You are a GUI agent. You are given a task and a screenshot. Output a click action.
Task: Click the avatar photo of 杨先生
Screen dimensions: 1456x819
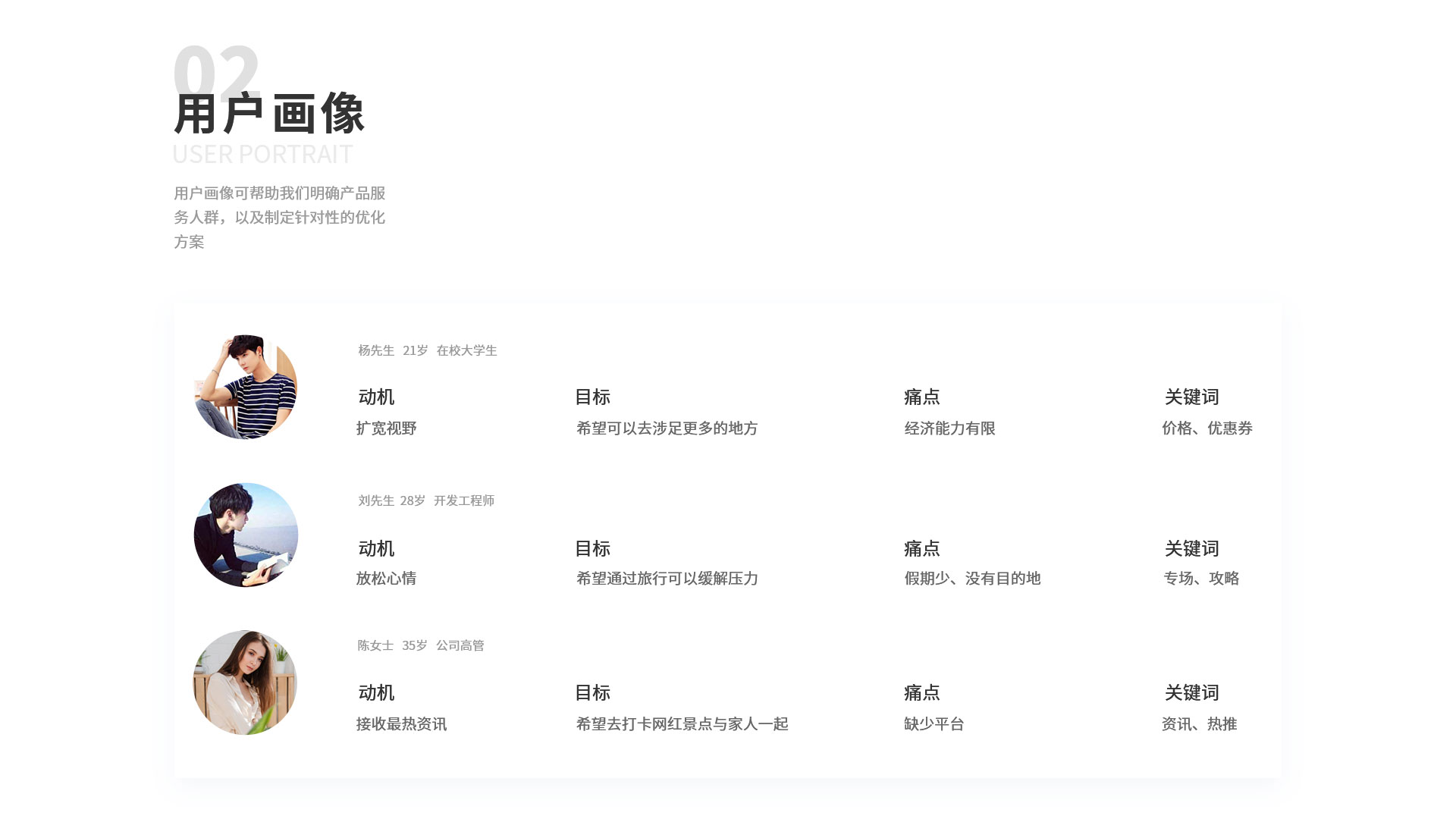pyautogui.click(x=246, y=387)
